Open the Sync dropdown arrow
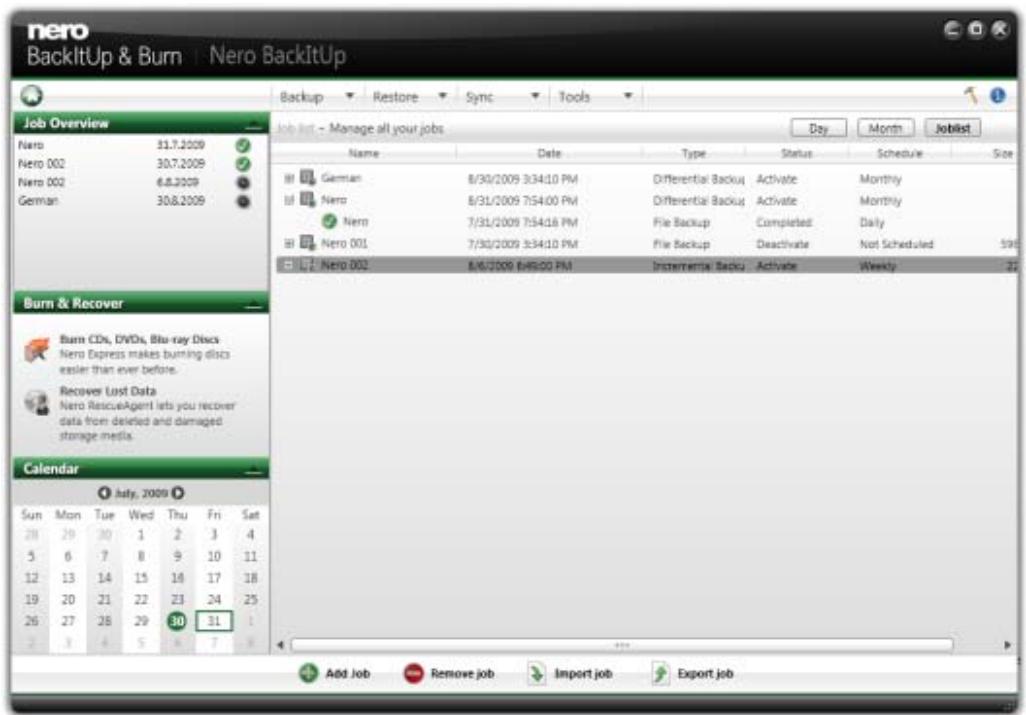The width and height of the screenshot is (1026, 715). (535, 96)
